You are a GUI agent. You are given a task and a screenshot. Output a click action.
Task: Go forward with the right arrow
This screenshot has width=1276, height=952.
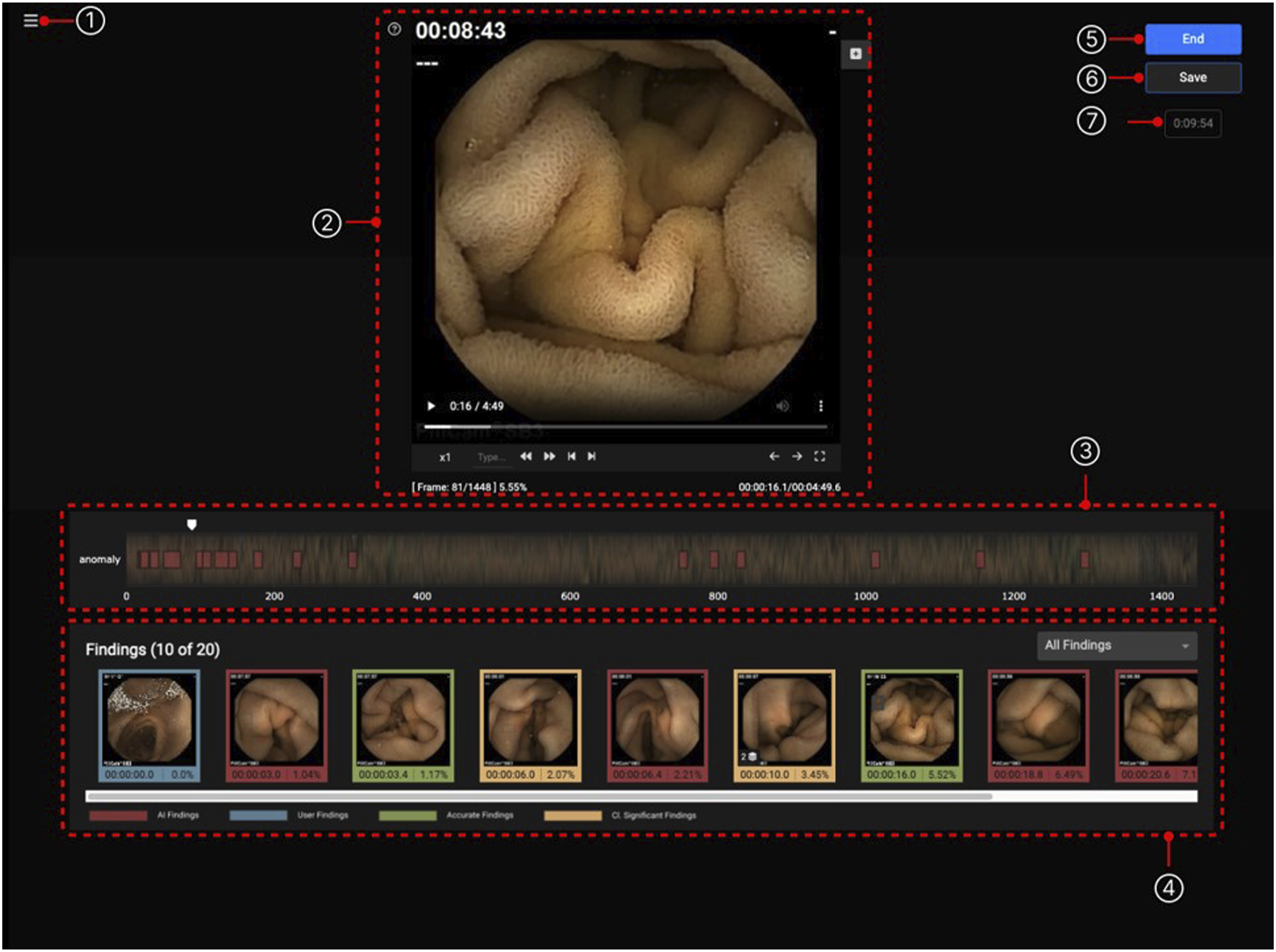[x=797, y=456]
